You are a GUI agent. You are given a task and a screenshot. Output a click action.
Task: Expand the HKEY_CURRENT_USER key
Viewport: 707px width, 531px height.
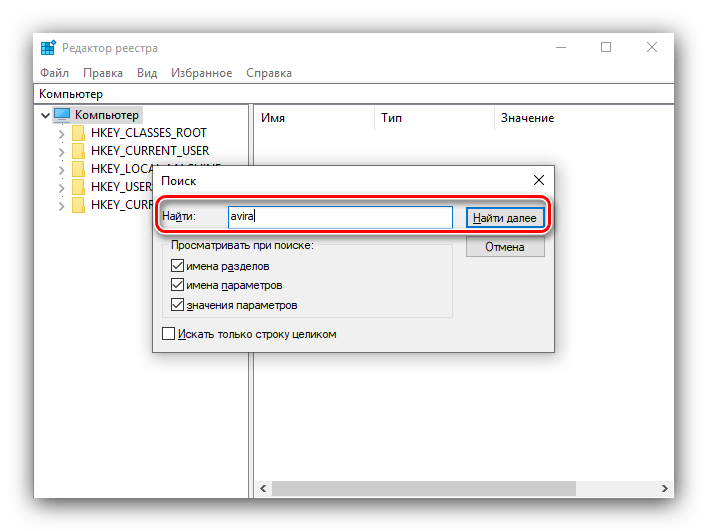click(x=62, y=151)
